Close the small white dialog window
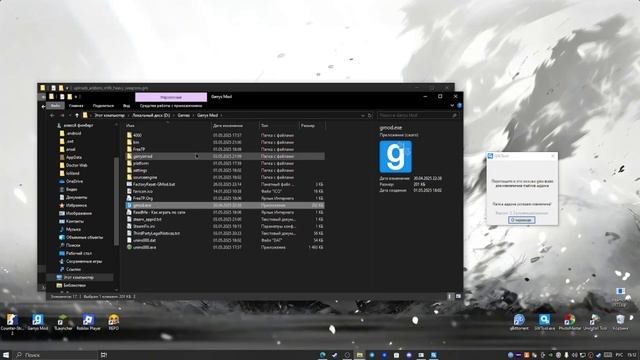 click(x=553, y=156)
